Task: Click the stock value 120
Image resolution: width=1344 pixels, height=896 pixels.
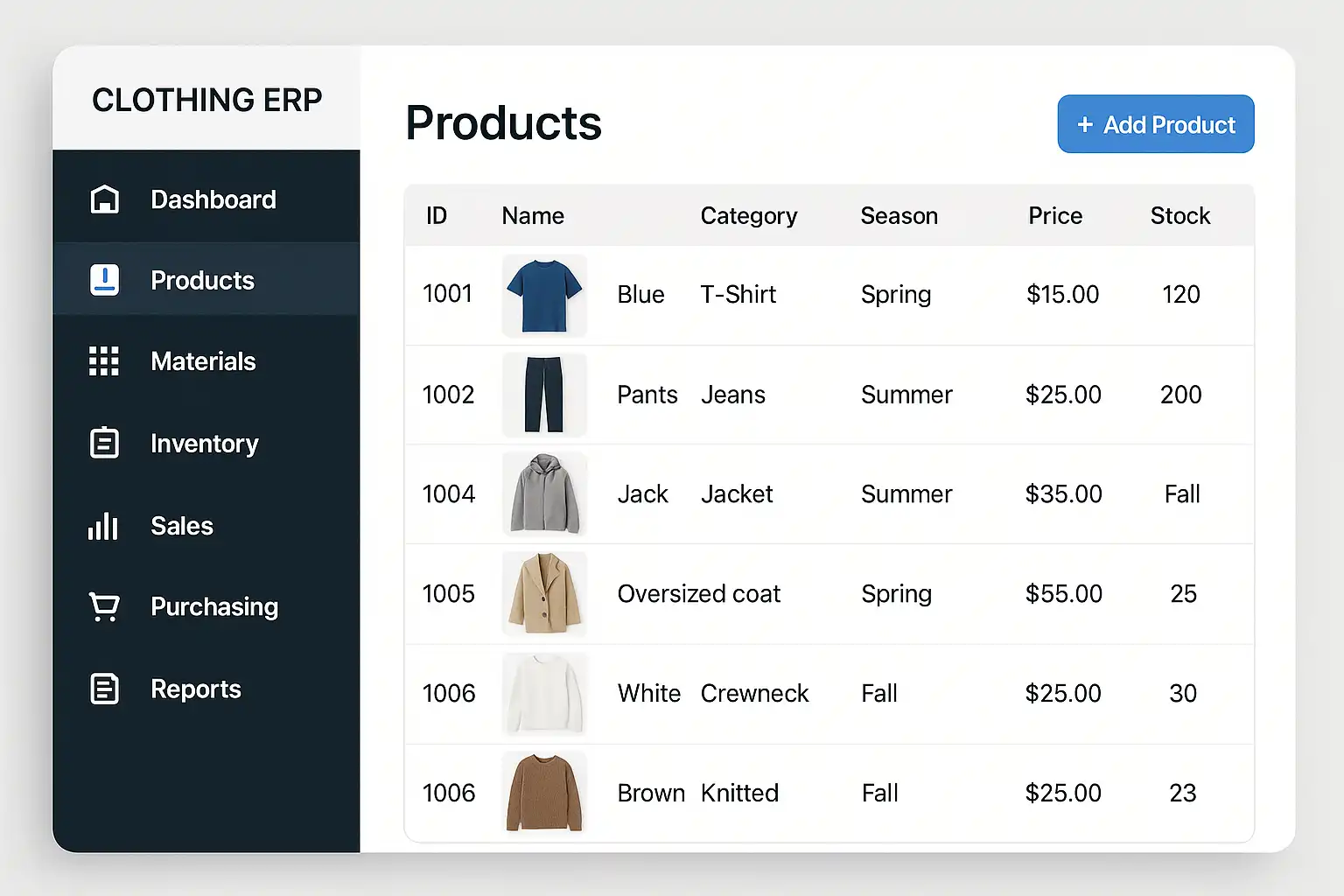Action: 1181,294
